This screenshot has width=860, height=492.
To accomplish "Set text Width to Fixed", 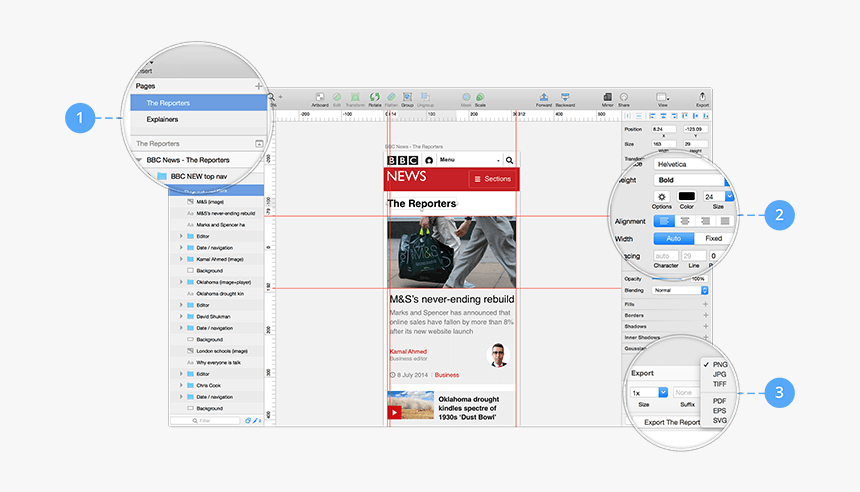I will (x=714, y=239).
